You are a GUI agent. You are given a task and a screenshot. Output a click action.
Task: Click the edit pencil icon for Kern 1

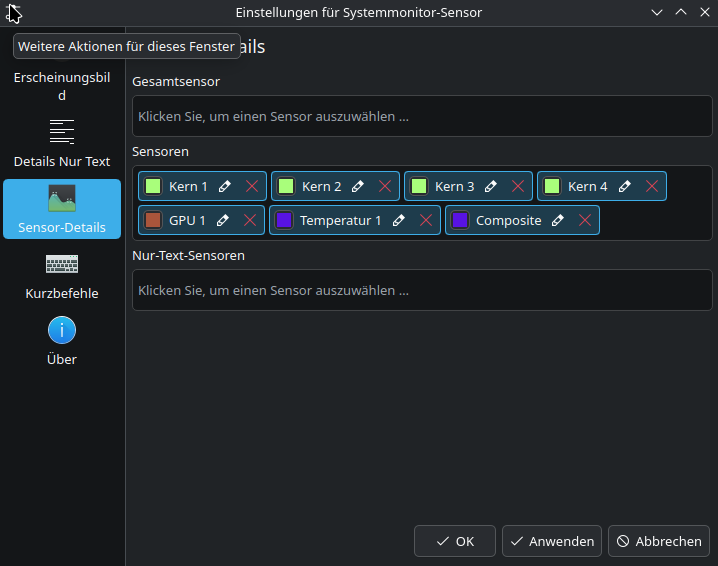tap(225, 186)
